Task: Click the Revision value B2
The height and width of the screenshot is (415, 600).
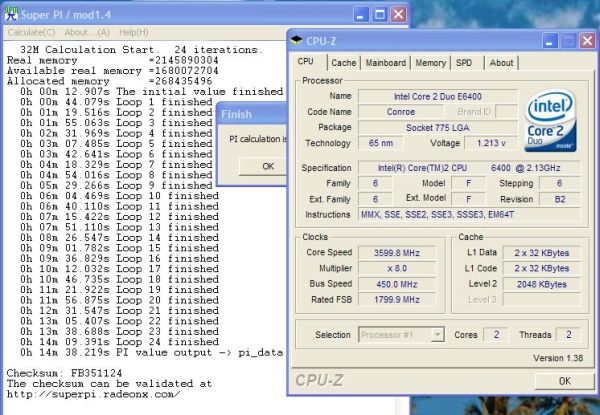Action: tap(560, 199)
